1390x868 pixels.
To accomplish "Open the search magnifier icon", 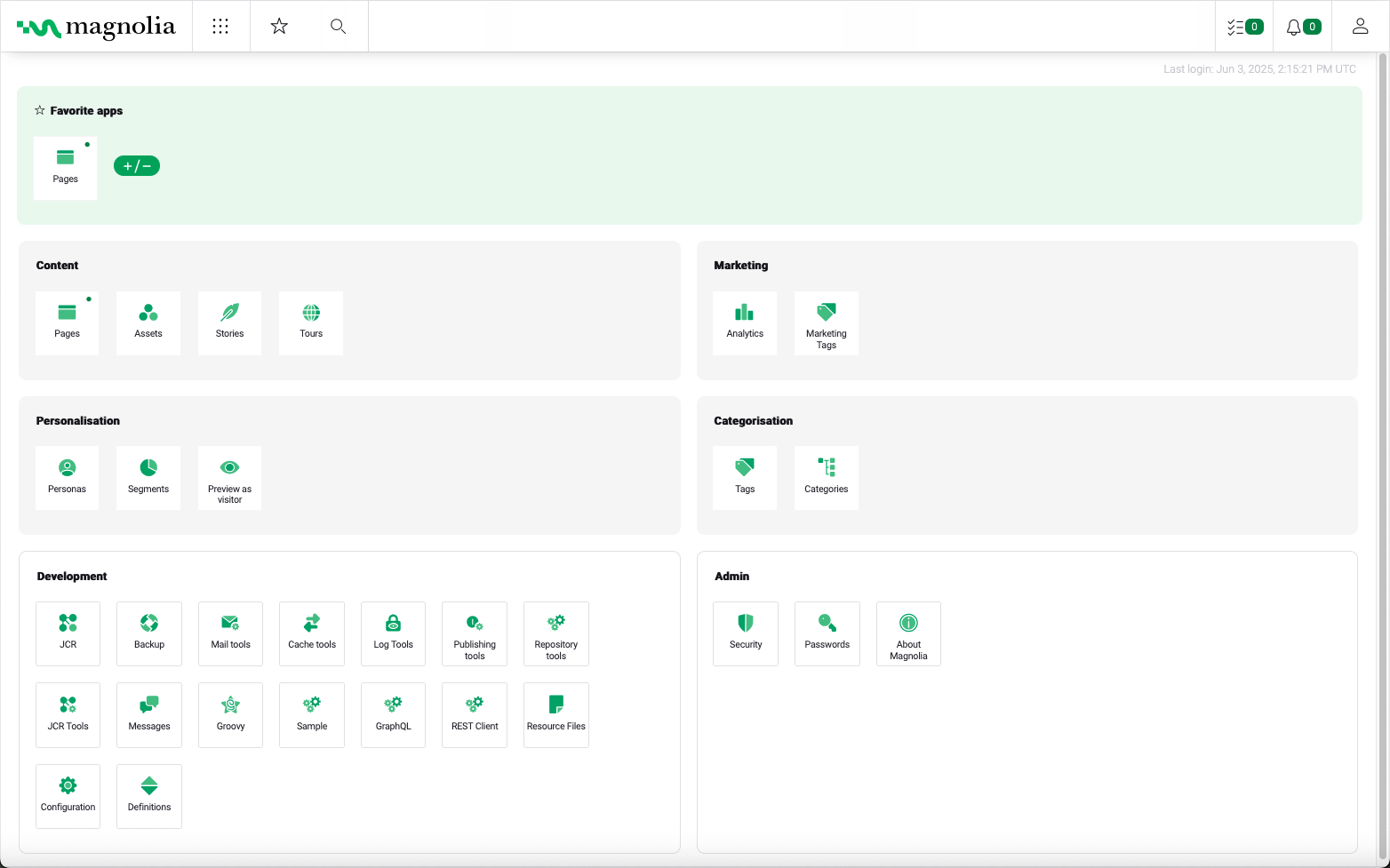I will [x=338, y=27].
